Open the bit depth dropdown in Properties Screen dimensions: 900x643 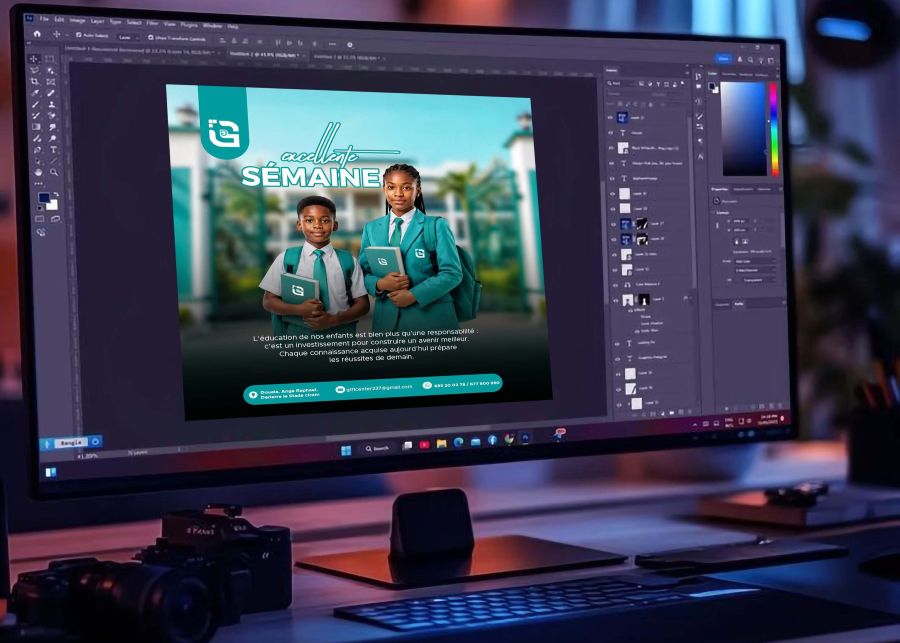754,270
